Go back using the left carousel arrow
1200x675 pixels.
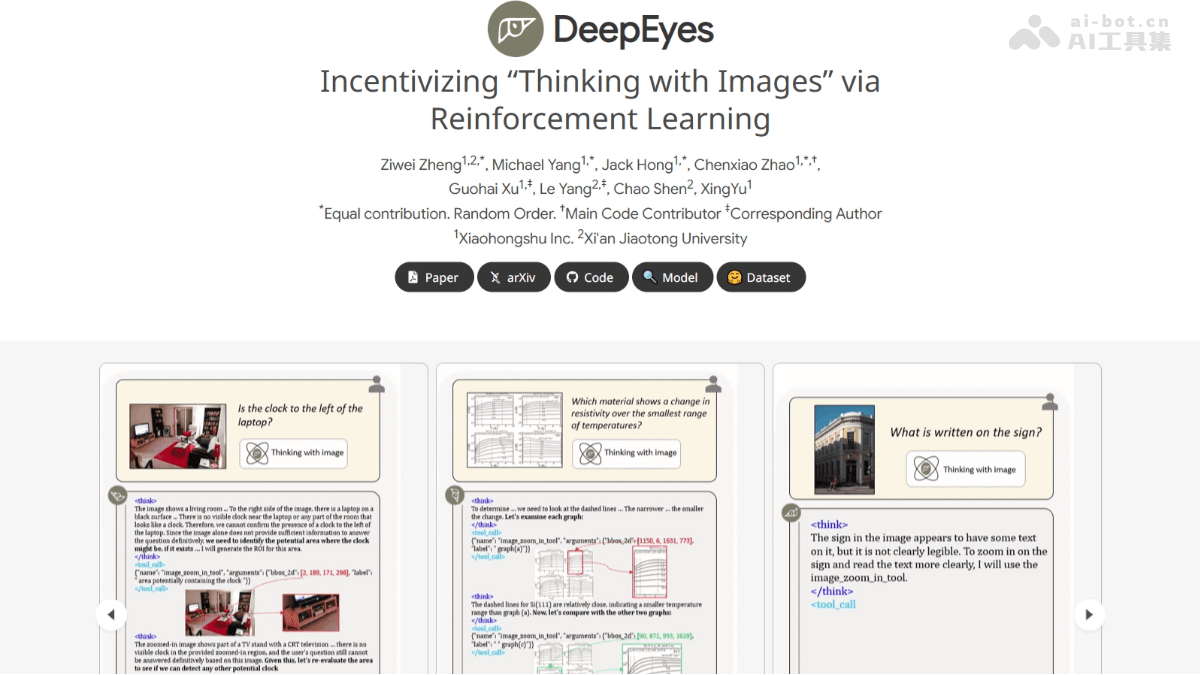pyautogui.click(x=111, y=615)
